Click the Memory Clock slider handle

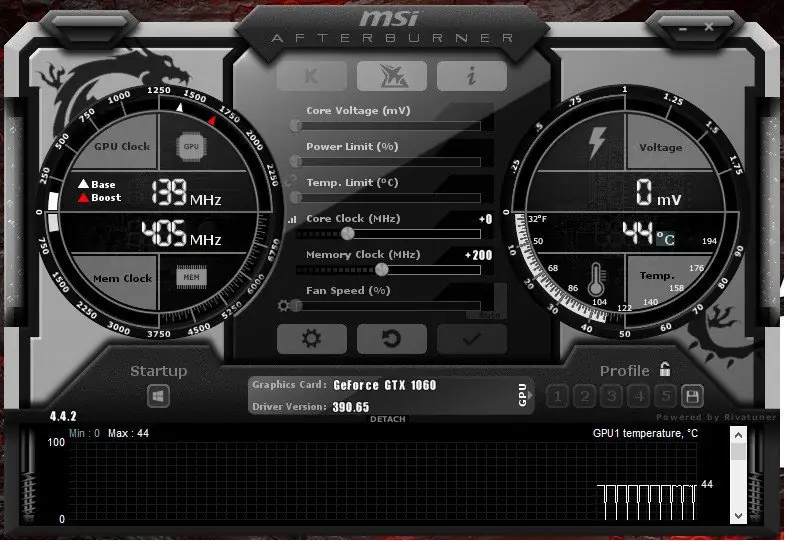[x=381, y=270]
